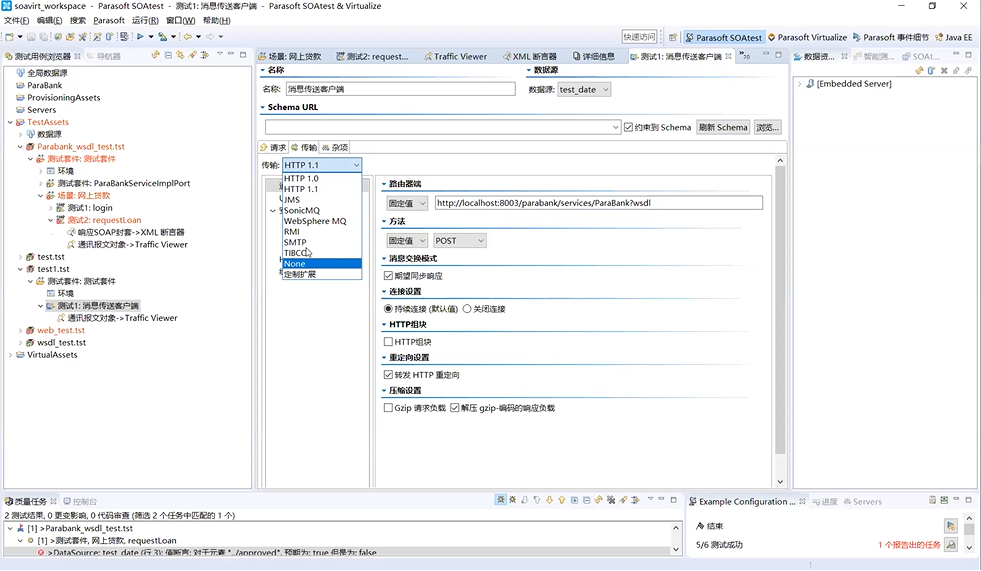Click the collapse-all icon in test case browser
Screen dimensions: 981x571
[168, 55]
